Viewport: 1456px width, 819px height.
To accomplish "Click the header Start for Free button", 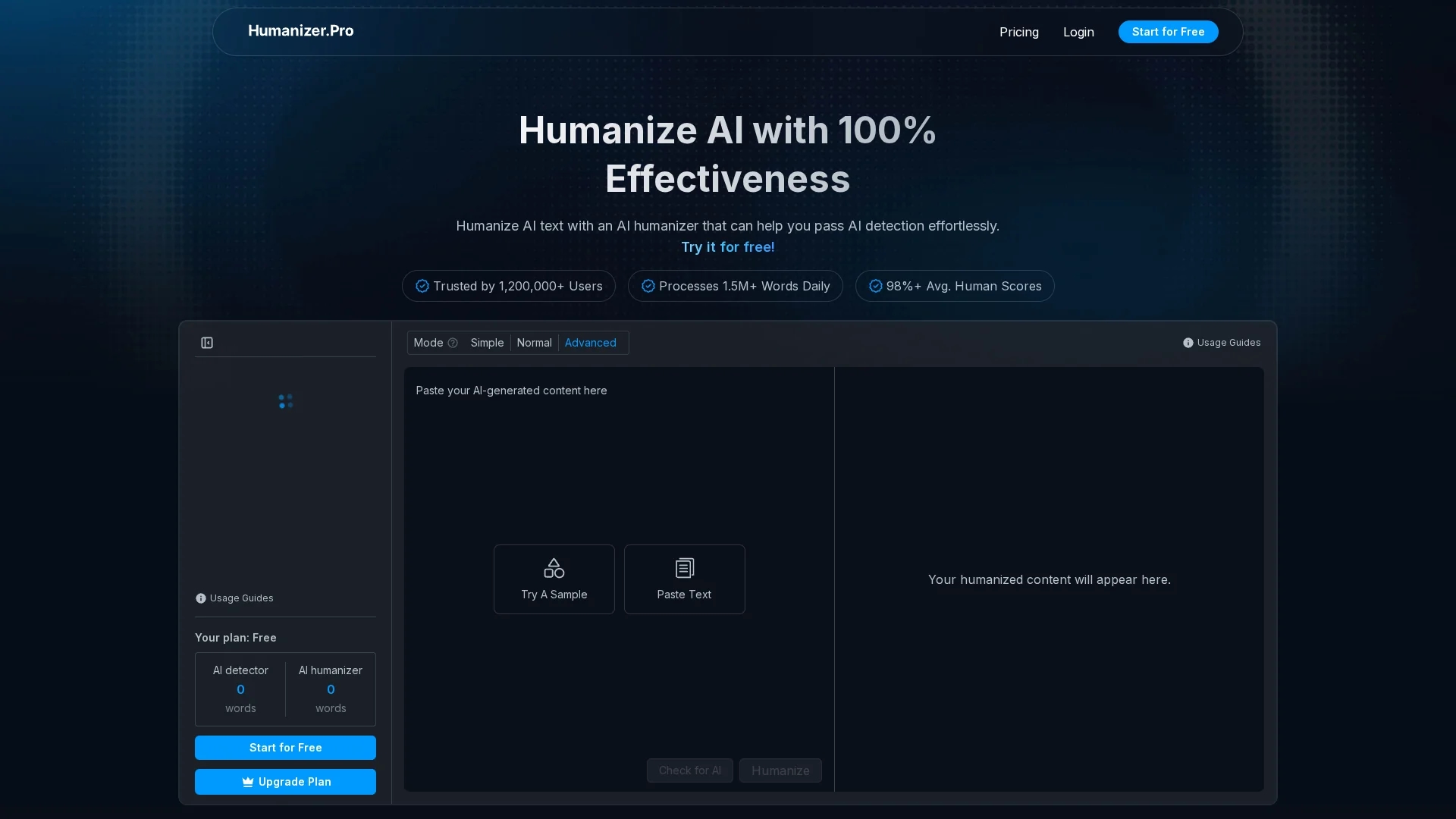I will click(1168, 32).
